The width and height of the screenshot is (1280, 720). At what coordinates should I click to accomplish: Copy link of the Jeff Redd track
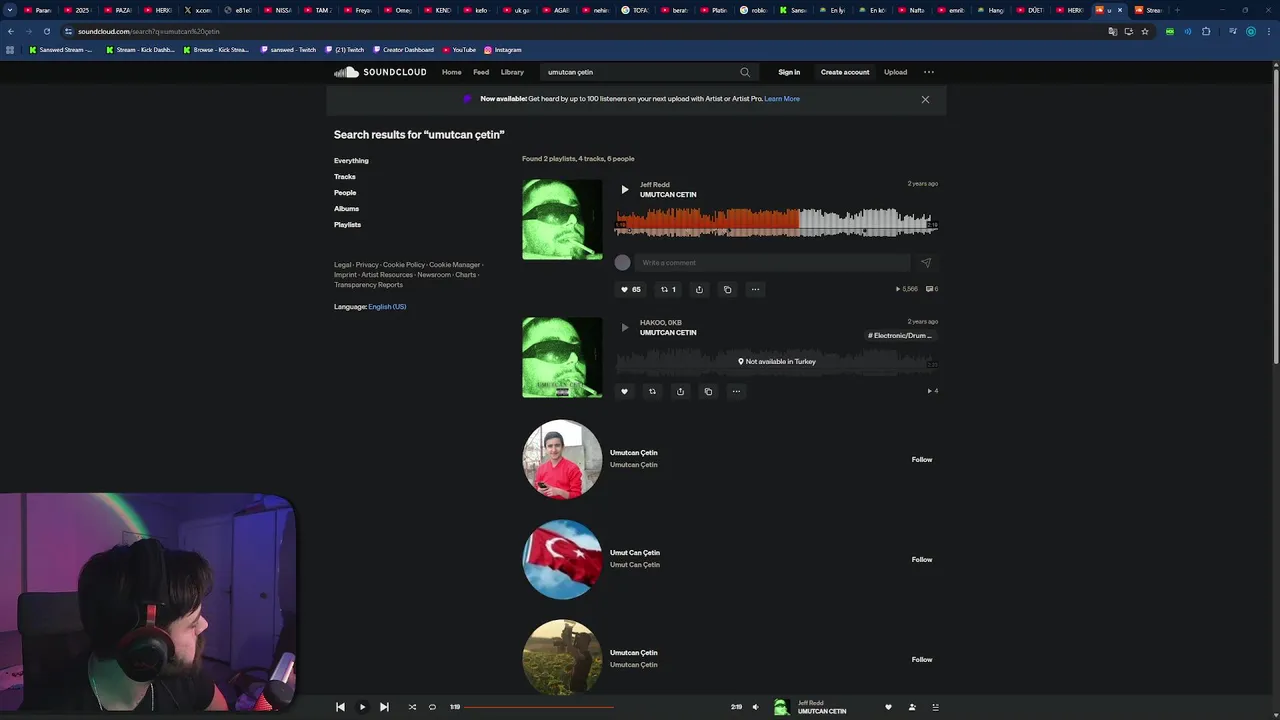pyautogui.click(x=727, y=290)
